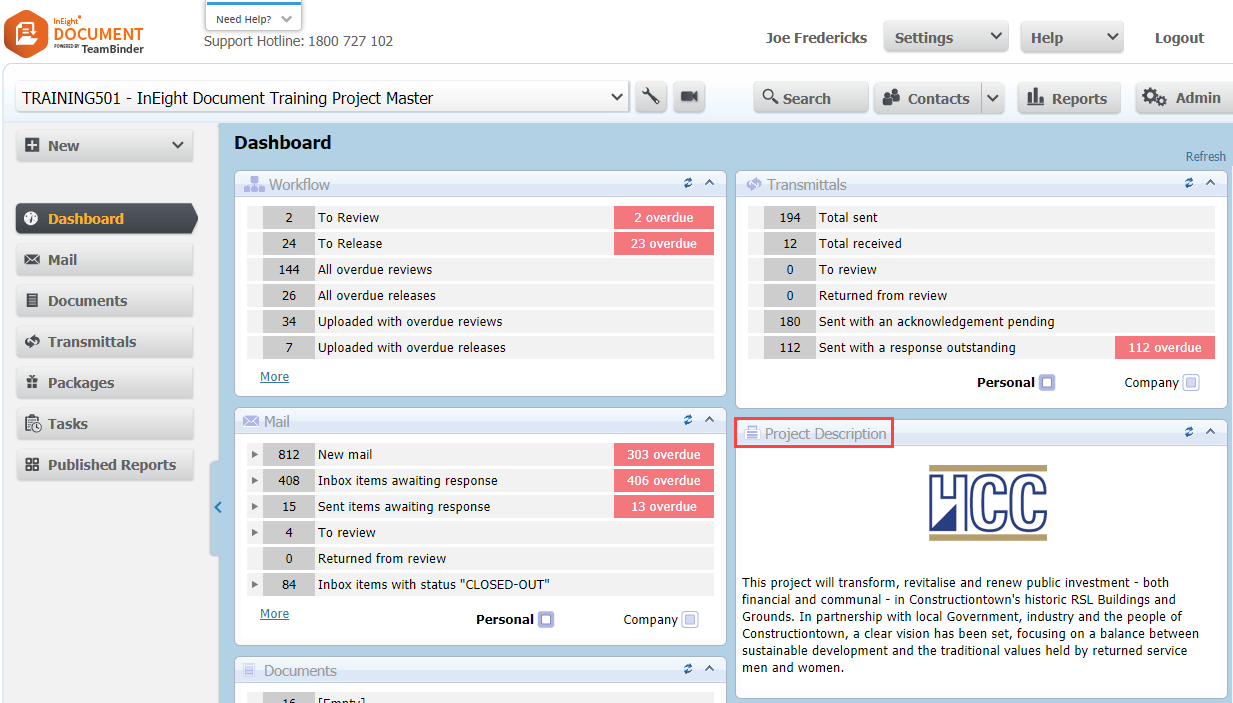Open the Dashboard section
The width and height of the screenshot is (1233, 703).
point(106,218)
